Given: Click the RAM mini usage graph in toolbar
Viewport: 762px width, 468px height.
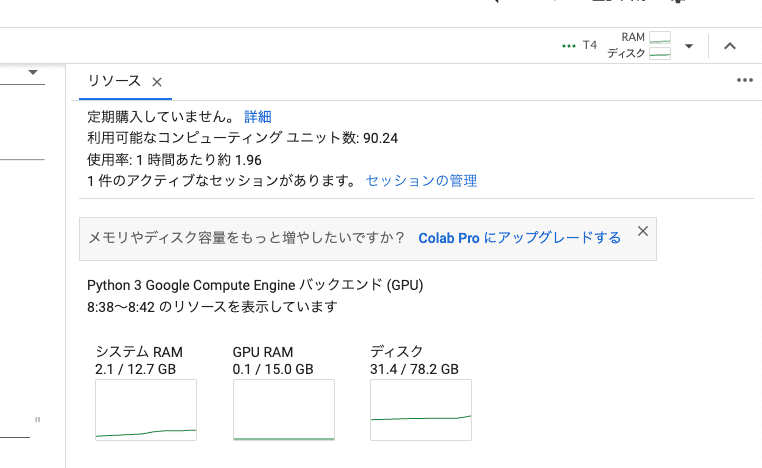Looking at the screenshot, I should (660, 37).
